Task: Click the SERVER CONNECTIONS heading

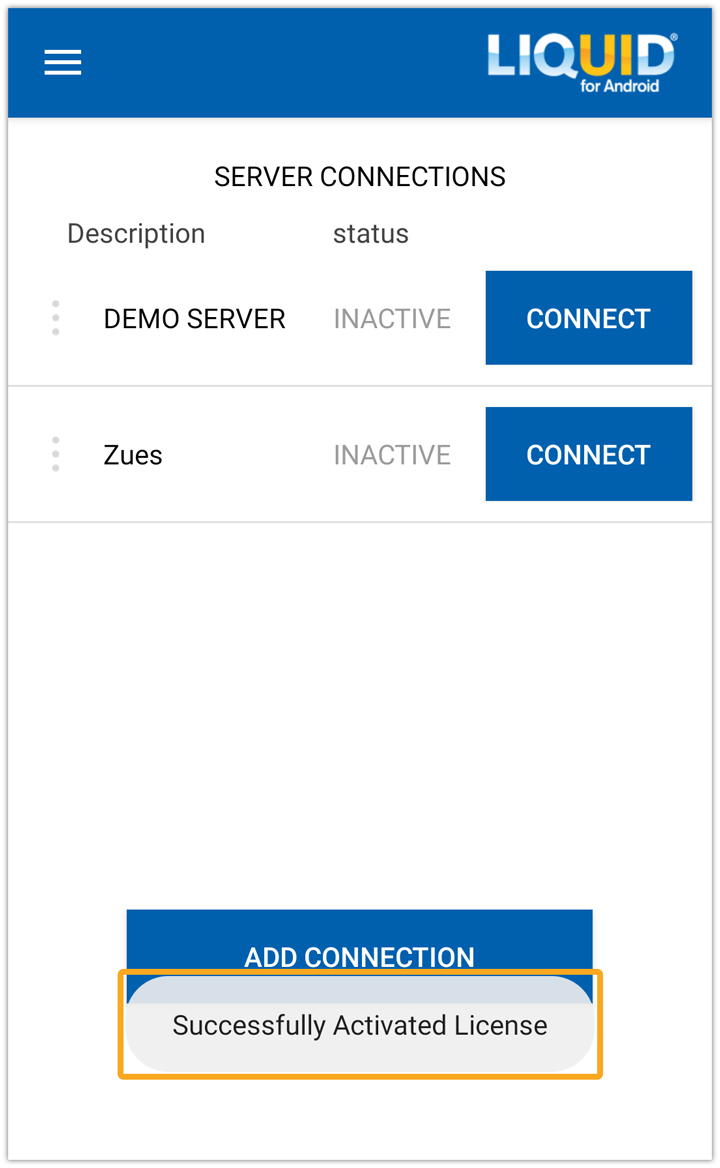Action: pyautogui.click(x=359, y=177)
